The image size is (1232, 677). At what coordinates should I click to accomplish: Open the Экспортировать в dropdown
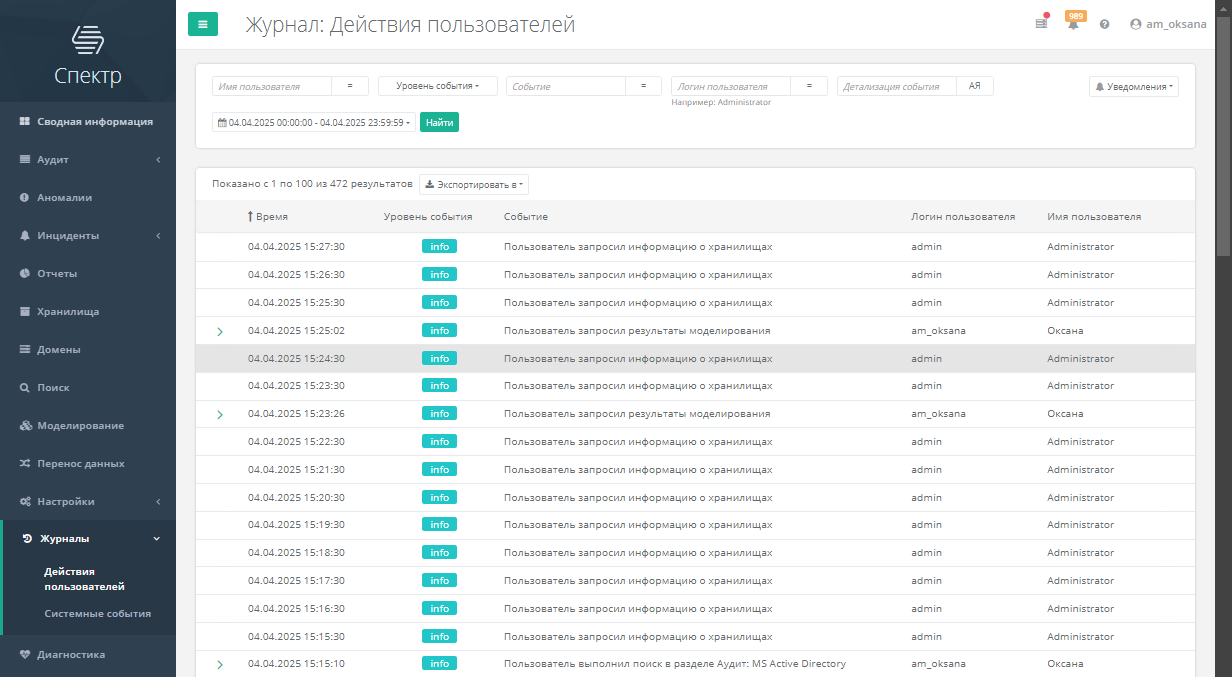473,184
